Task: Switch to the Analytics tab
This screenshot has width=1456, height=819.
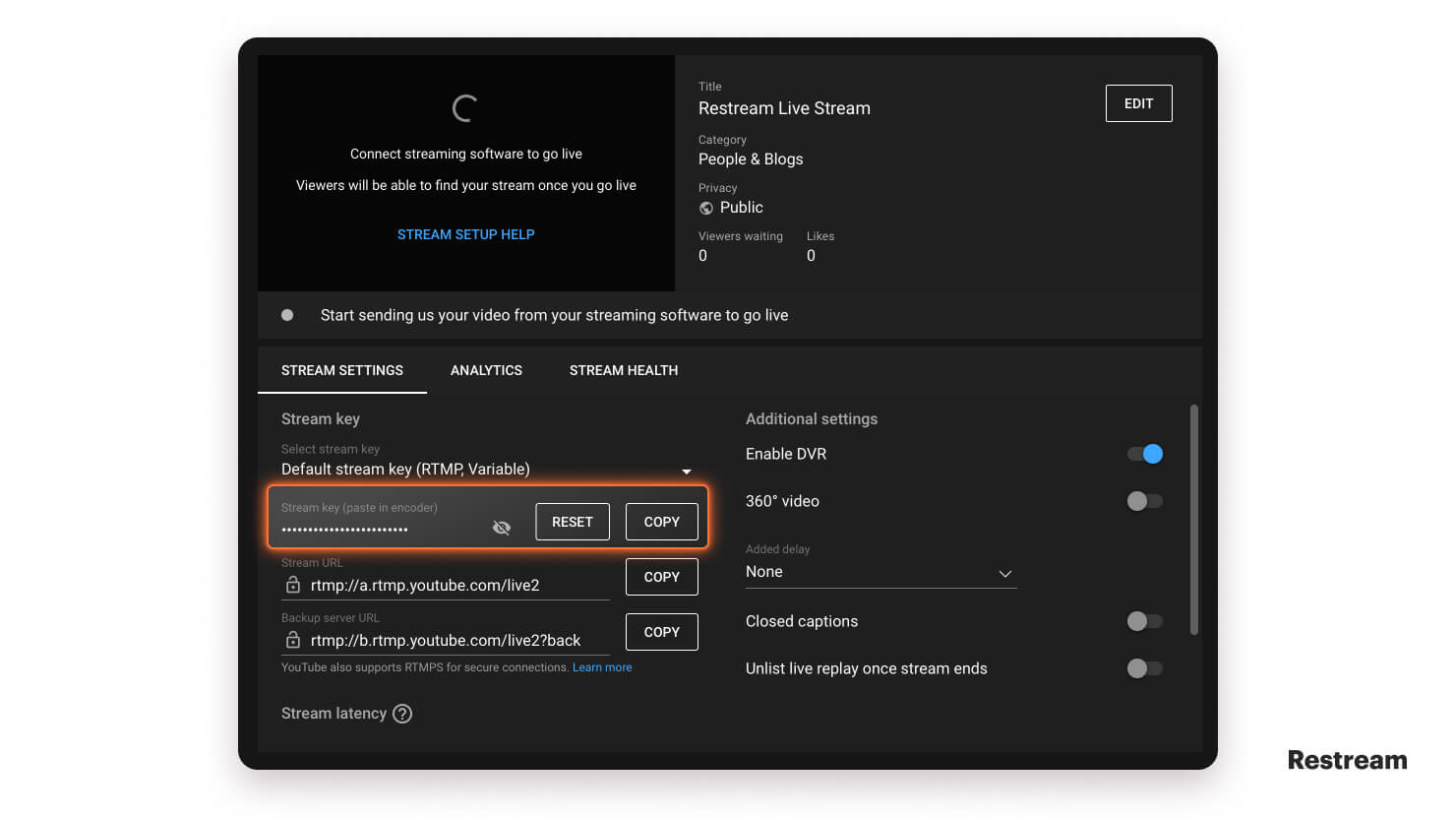Action: pos(486,370)
